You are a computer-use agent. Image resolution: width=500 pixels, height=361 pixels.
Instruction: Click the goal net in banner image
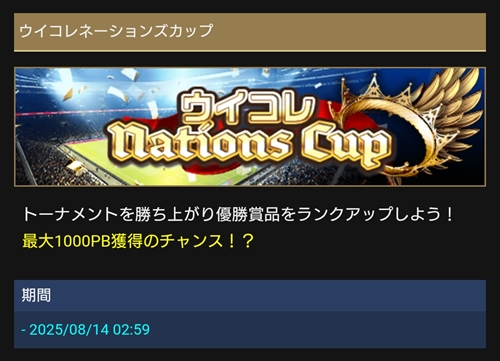(245, 171)
